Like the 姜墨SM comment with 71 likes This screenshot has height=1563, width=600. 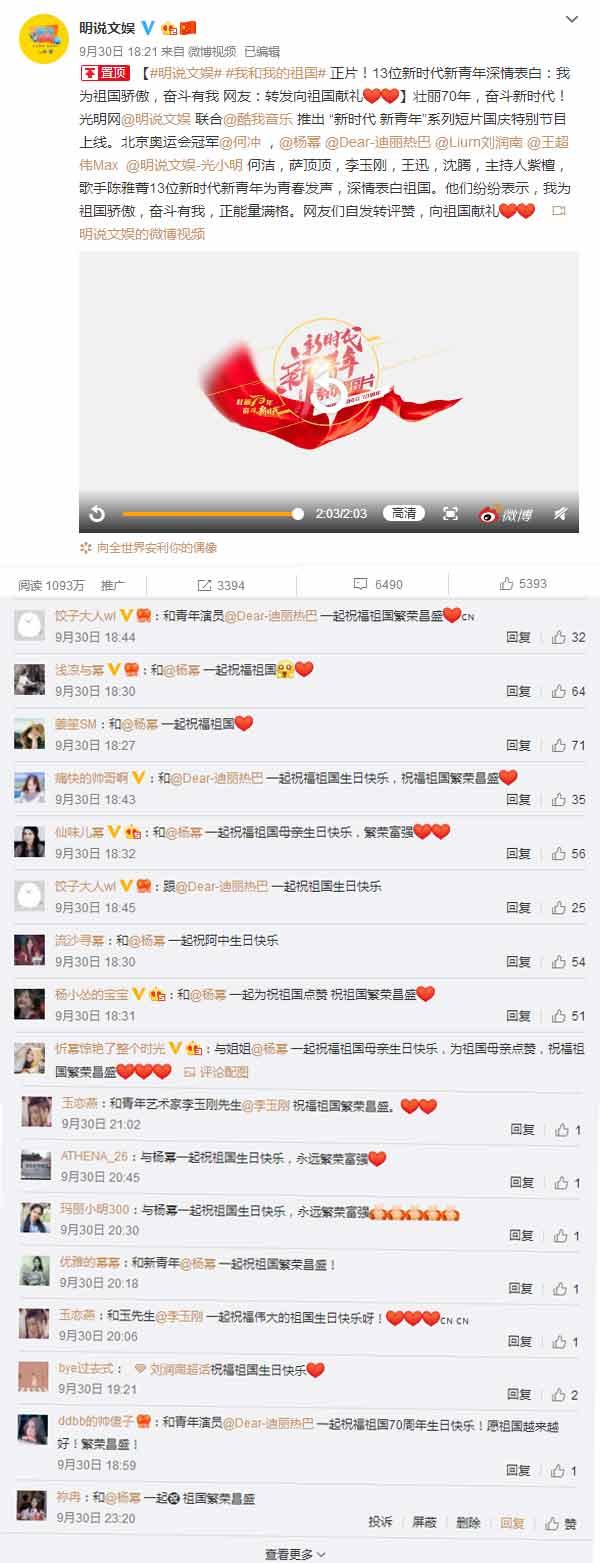[x=568, y=745]
